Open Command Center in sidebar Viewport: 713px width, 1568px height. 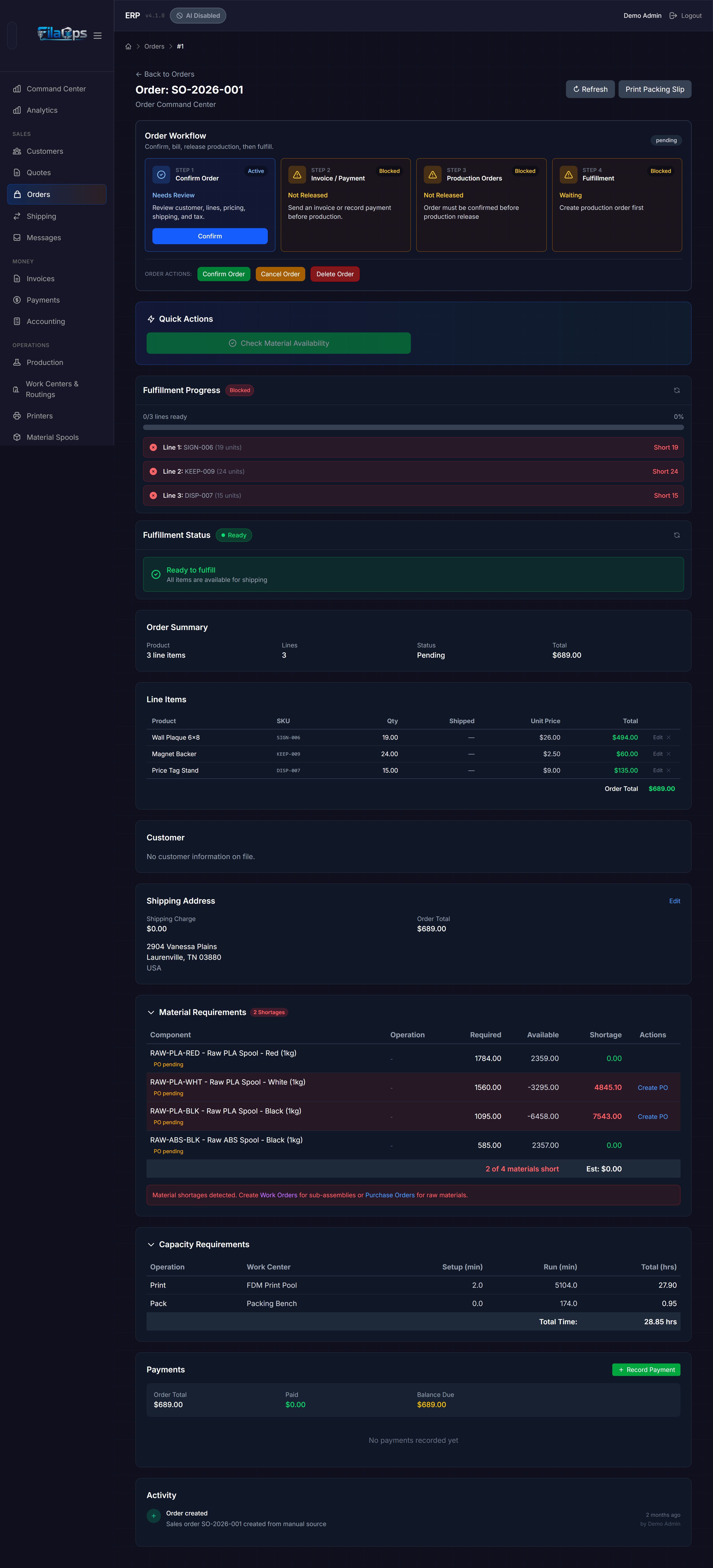(57, 89)
